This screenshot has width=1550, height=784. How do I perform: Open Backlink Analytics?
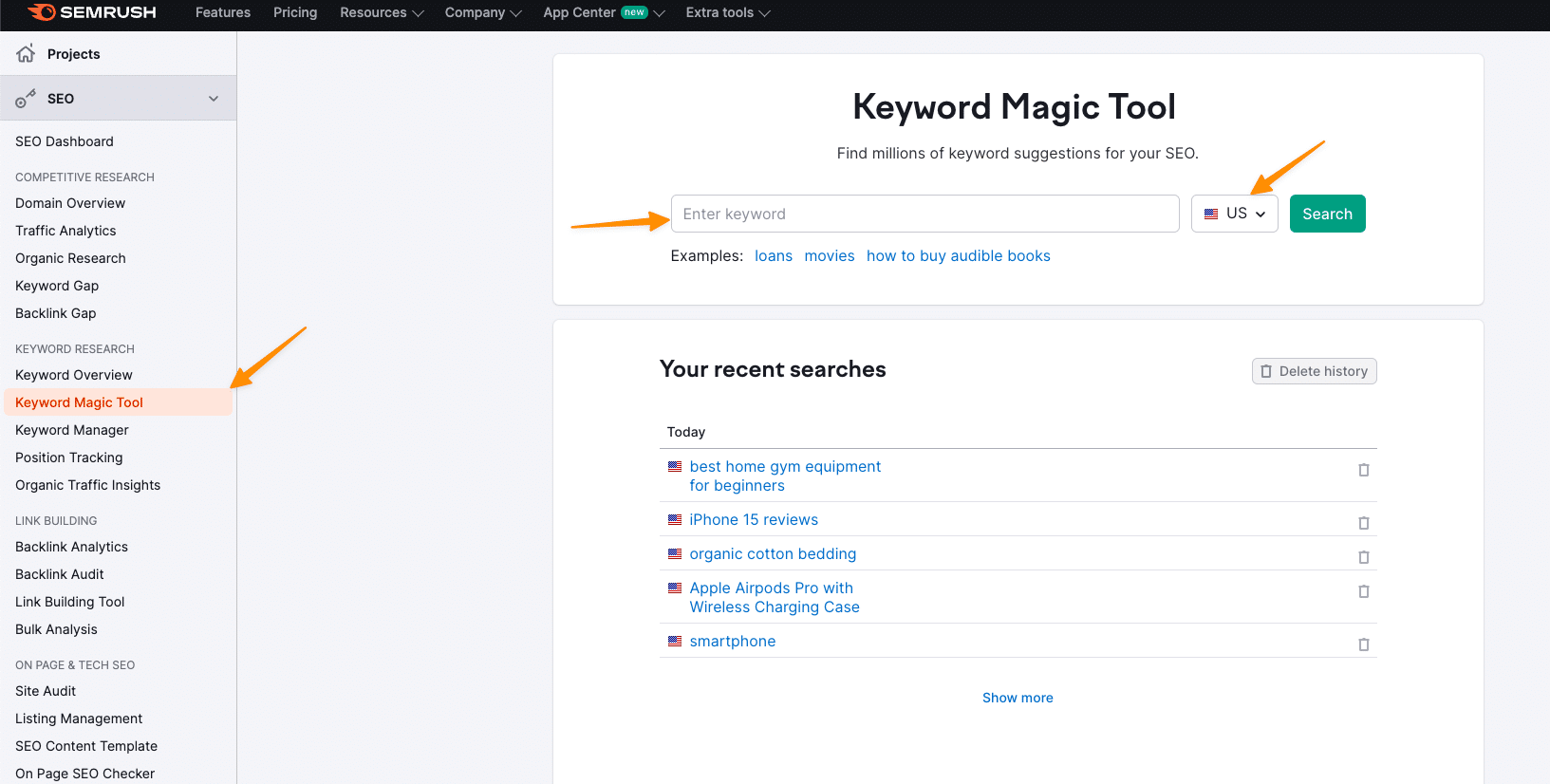pyautogui.click(x=71, y=547)
